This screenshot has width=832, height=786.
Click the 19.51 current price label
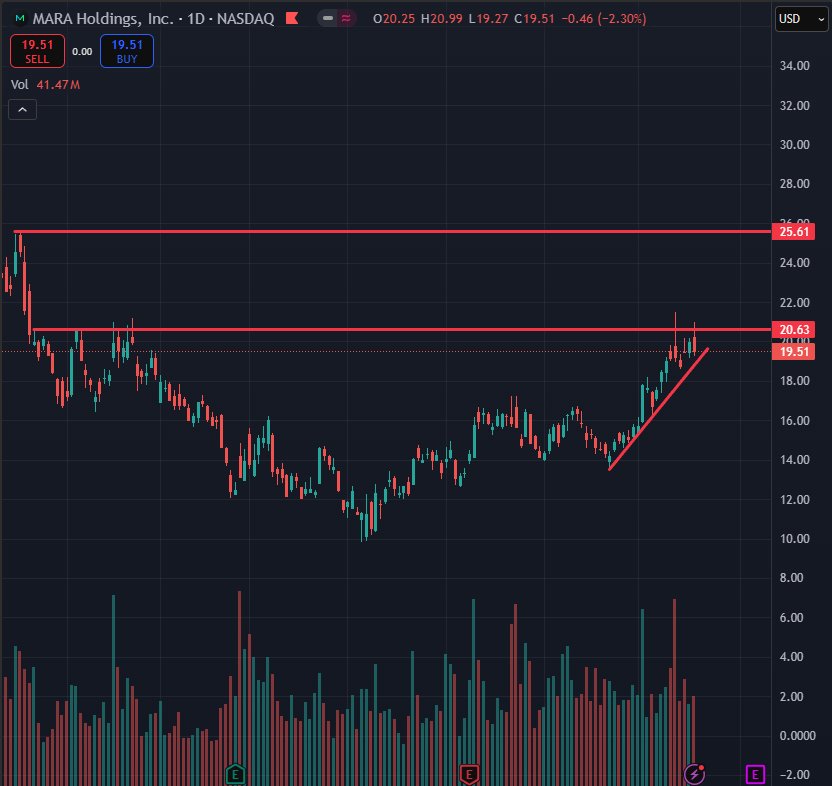793,351
